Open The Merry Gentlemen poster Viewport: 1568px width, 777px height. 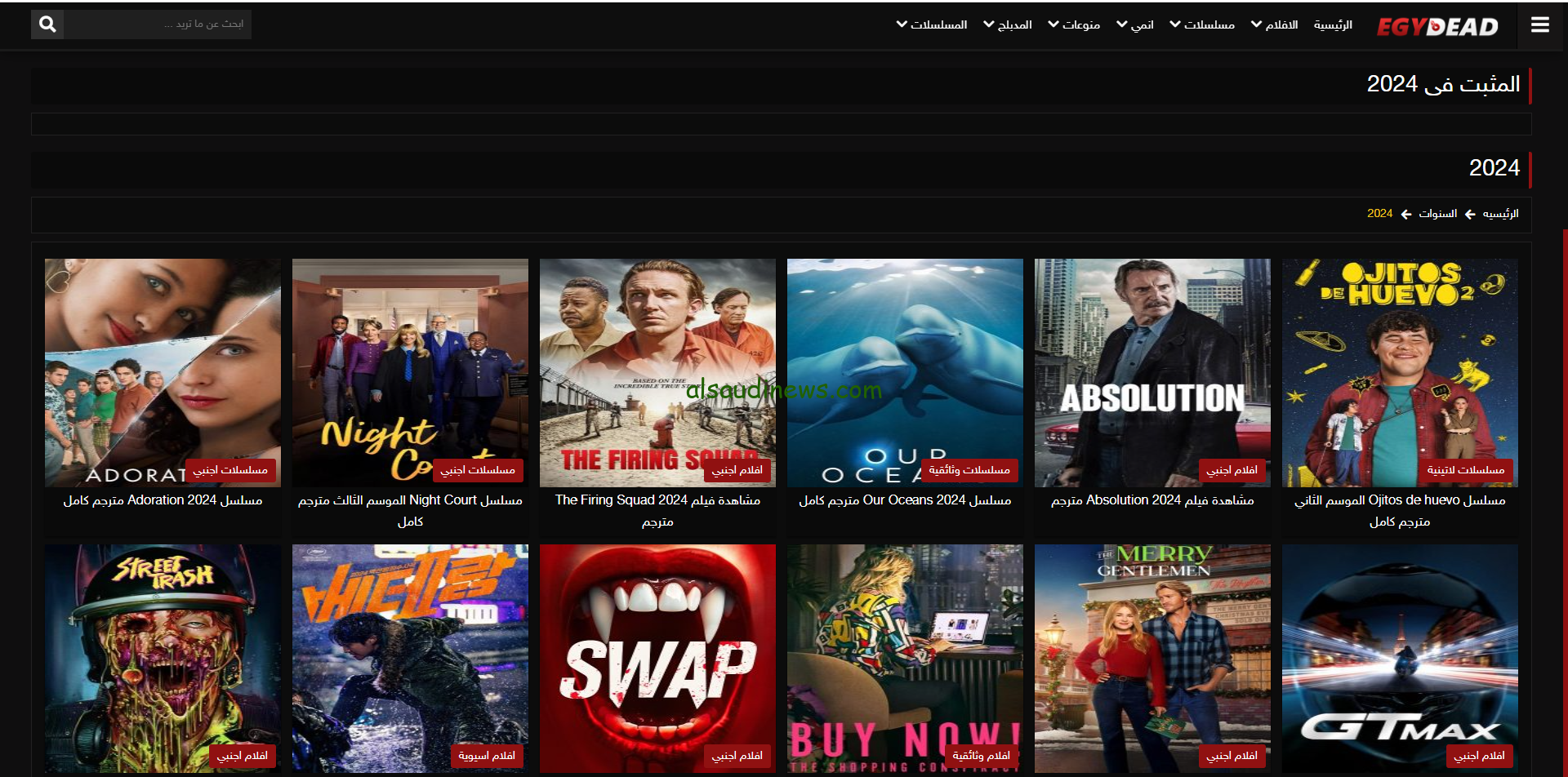(1152, 659)
